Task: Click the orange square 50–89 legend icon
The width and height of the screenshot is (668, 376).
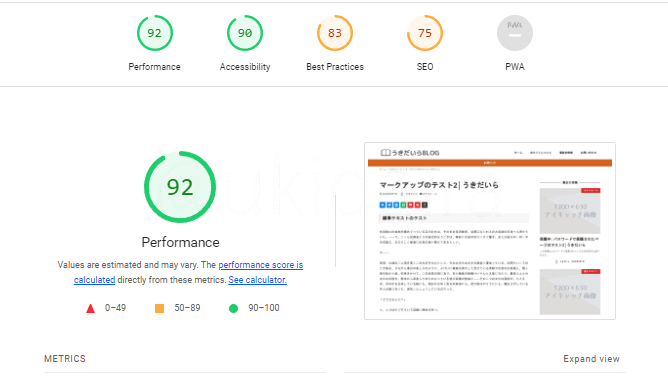Action: [159, 308]
